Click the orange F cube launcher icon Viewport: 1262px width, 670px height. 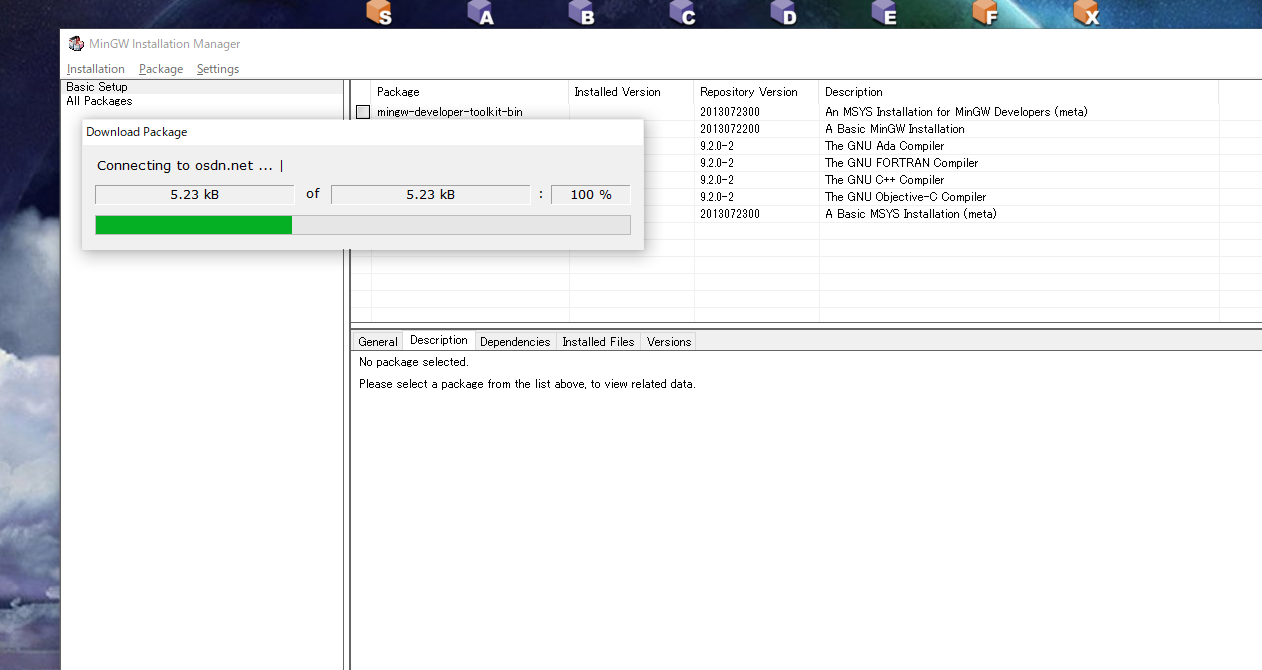986,13
